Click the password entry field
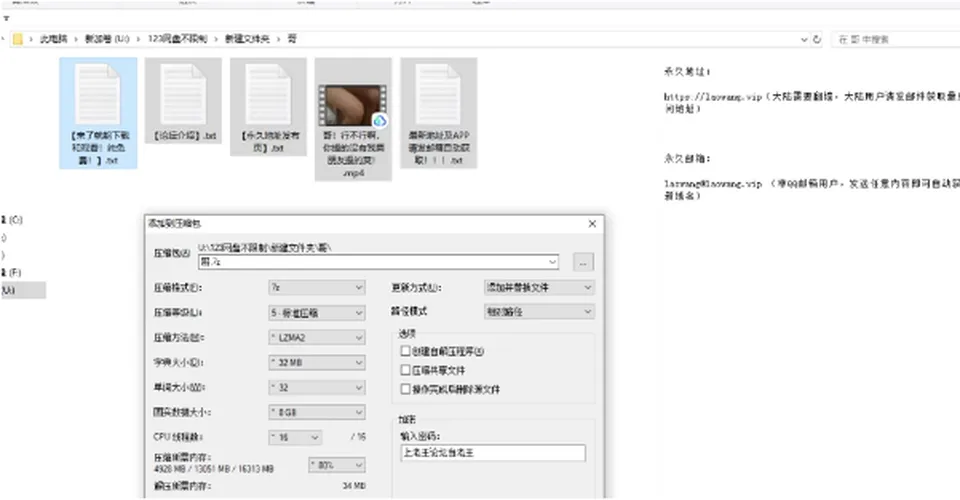 point(493,453)
